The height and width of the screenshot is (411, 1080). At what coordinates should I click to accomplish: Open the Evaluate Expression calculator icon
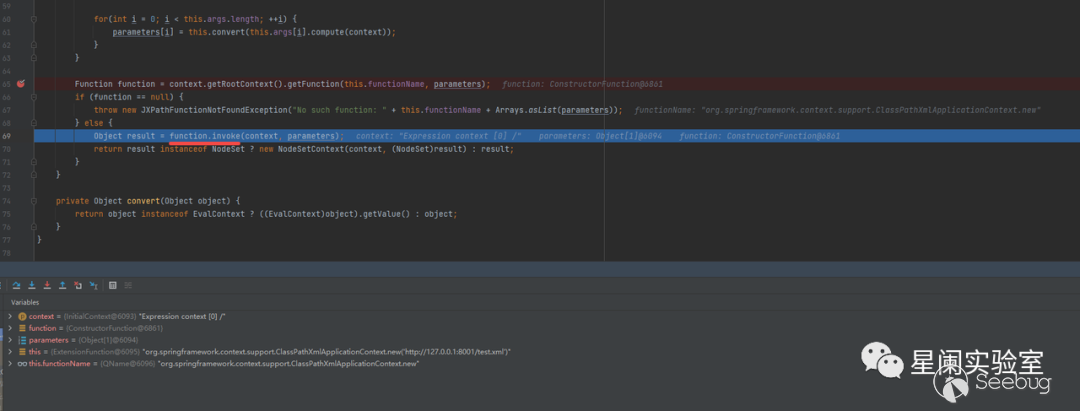[x=112, y=285]
